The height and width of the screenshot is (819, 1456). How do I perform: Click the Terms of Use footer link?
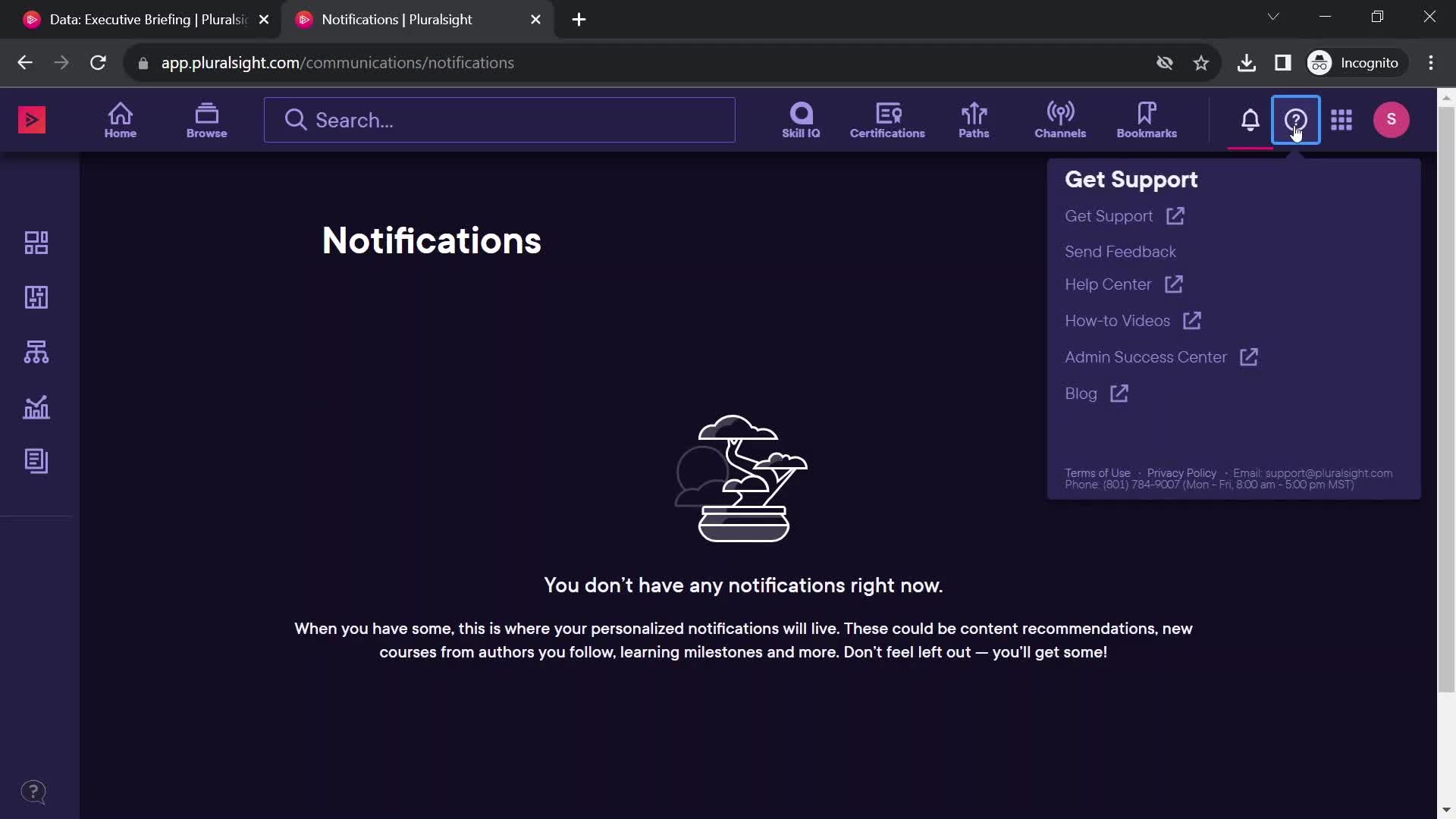coord(1097,472)
